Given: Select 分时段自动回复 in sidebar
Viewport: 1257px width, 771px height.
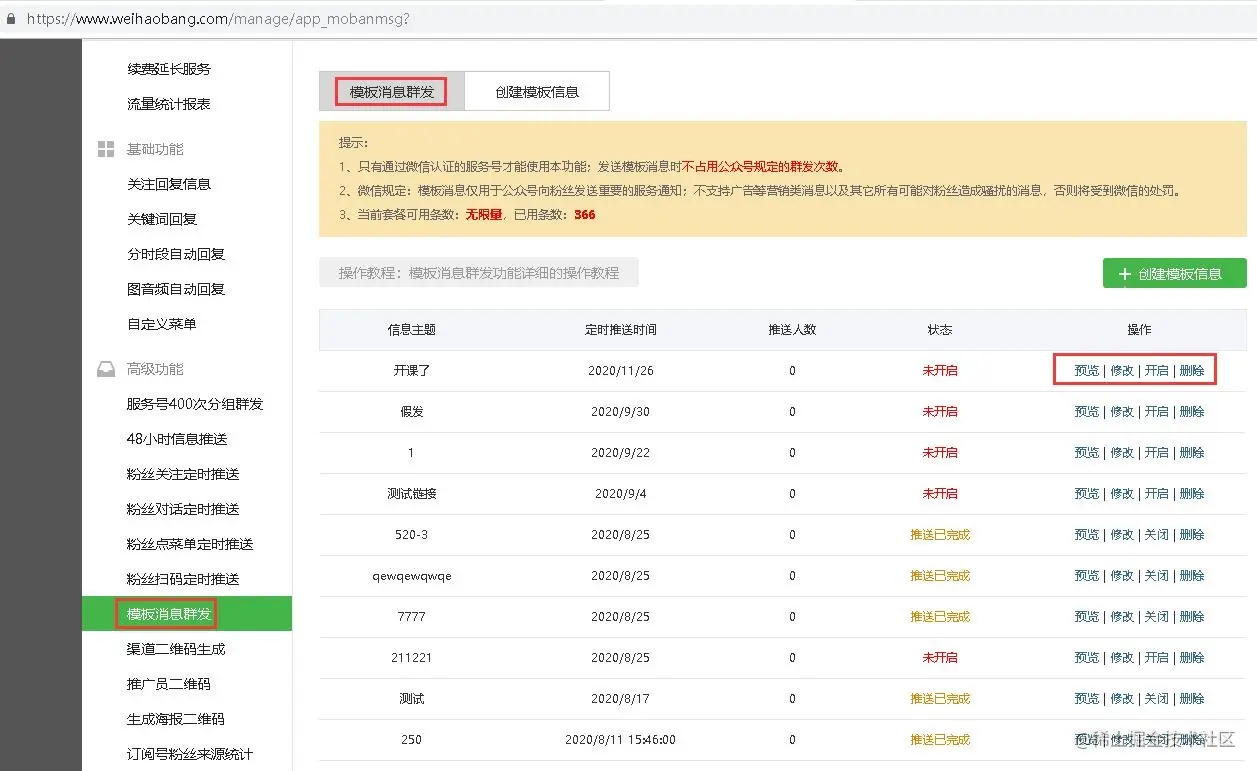Looking at the screenshot, I should coord(176,254).
